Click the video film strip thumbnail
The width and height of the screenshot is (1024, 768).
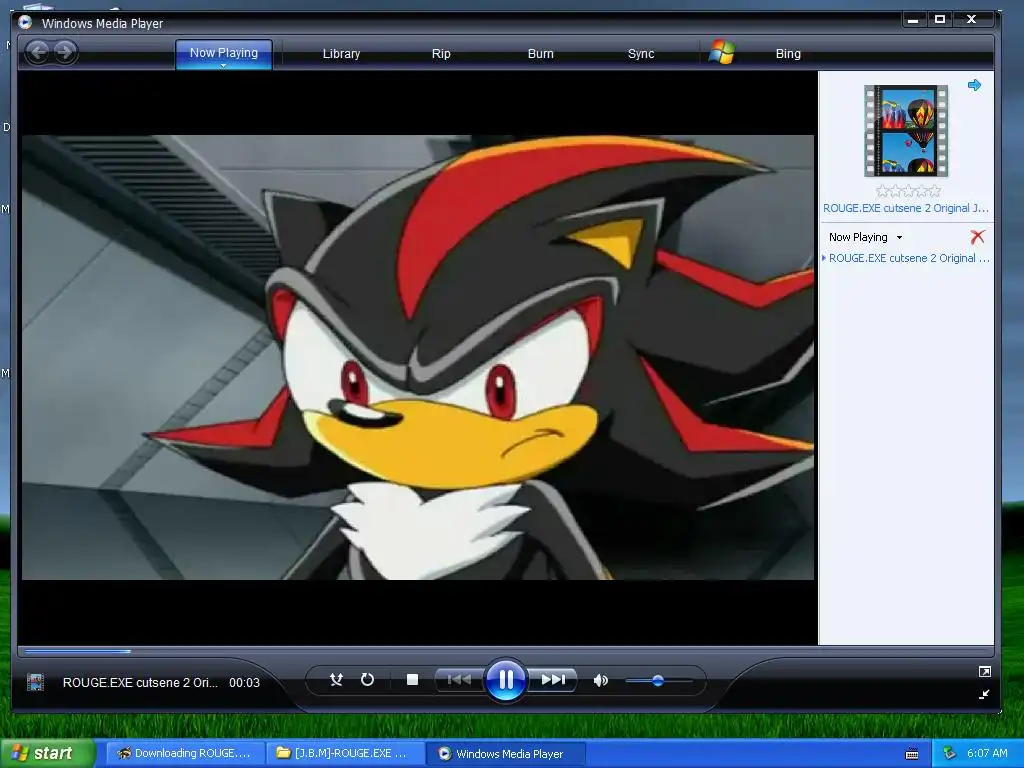tap(906, 131)
